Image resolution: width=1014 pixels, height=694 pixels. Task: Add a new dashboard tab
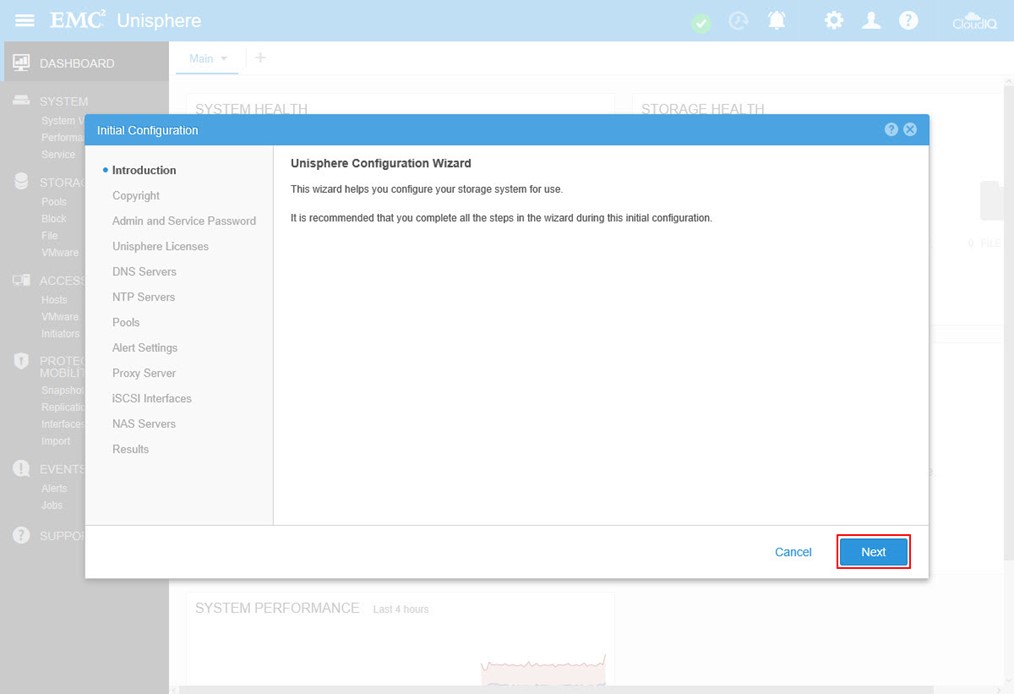click(260, 58)
